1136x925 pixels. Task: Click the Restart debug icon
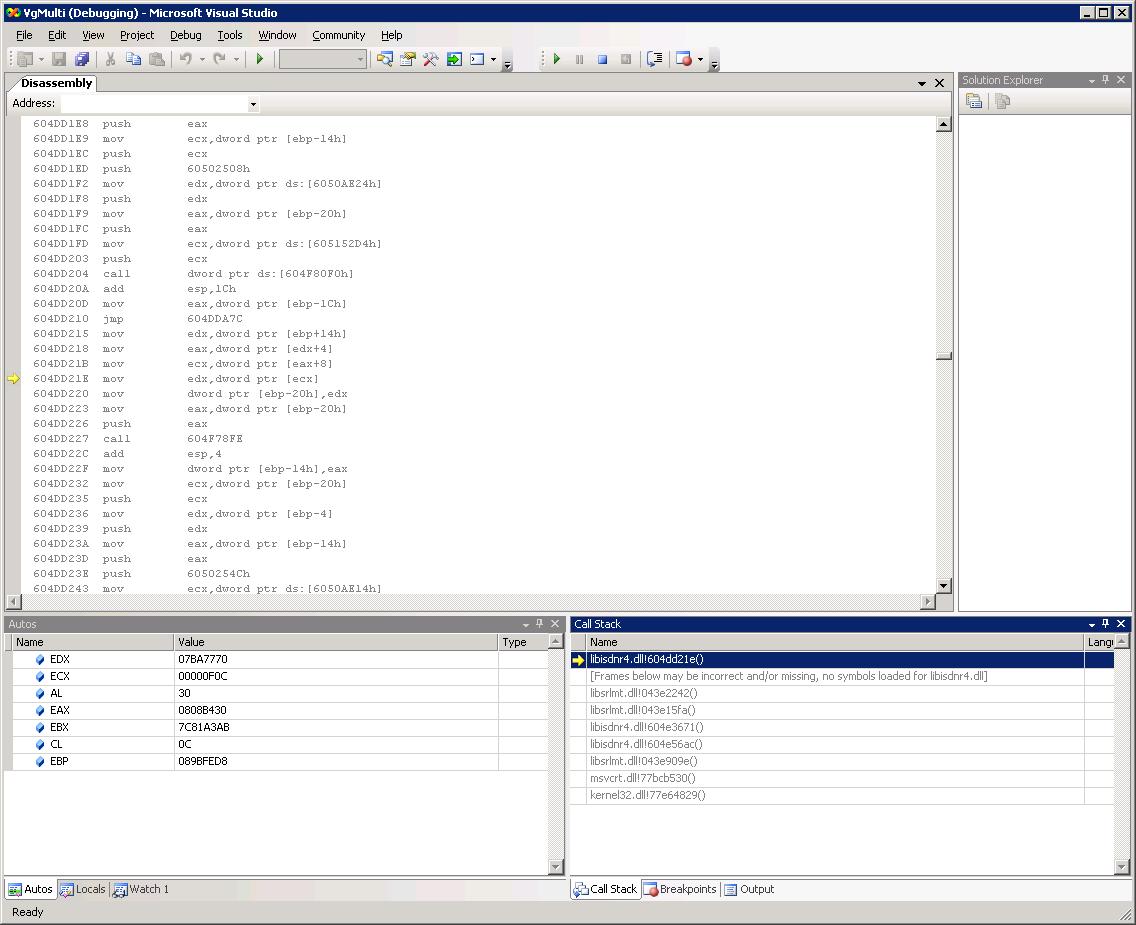pos(626,59)
